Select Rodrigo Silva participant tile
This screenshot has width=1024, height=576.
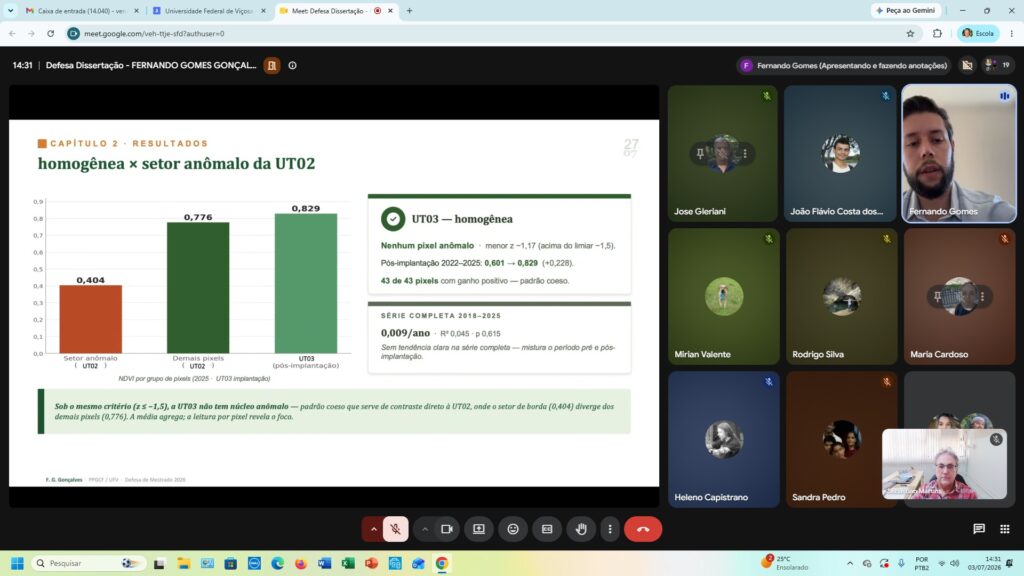point(841,296)
